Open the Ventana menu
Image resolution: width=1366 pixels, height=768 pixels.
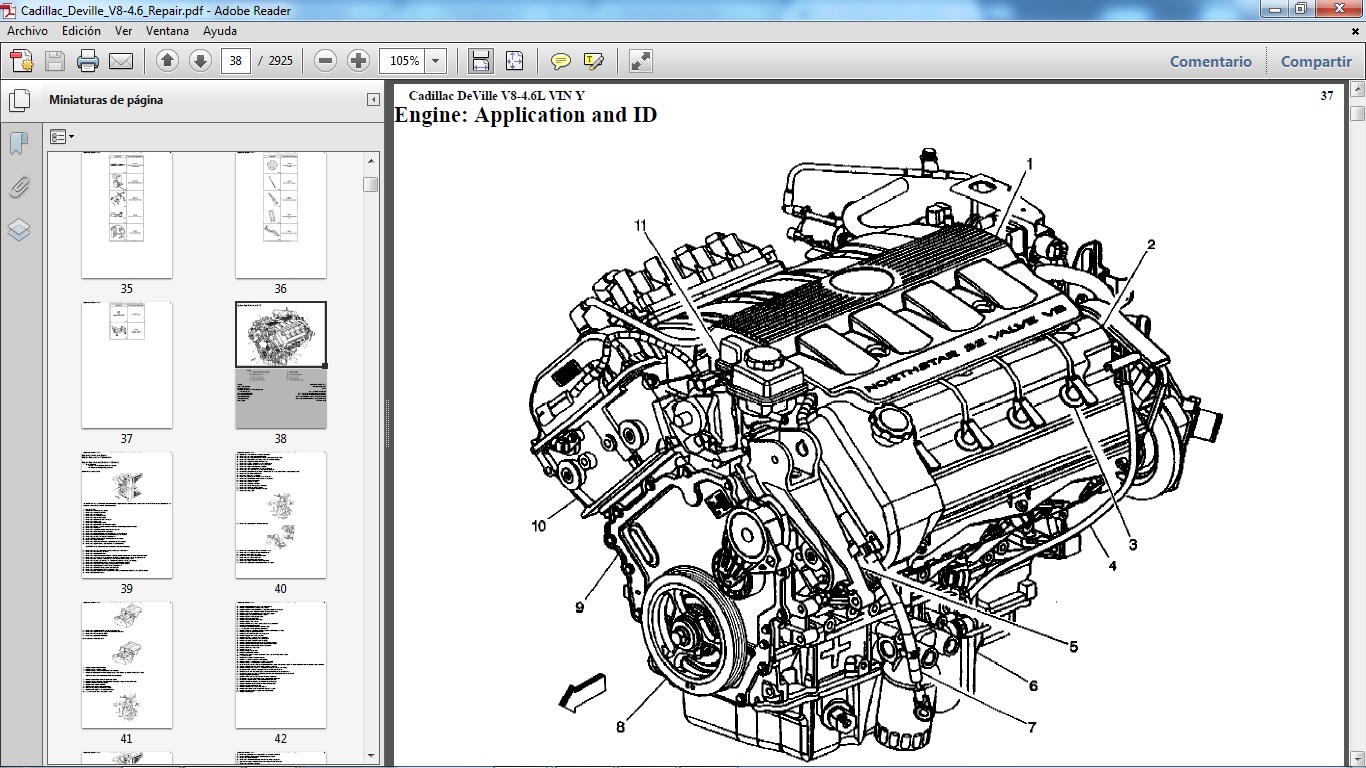pyautogui.click(x=167, y=31)
